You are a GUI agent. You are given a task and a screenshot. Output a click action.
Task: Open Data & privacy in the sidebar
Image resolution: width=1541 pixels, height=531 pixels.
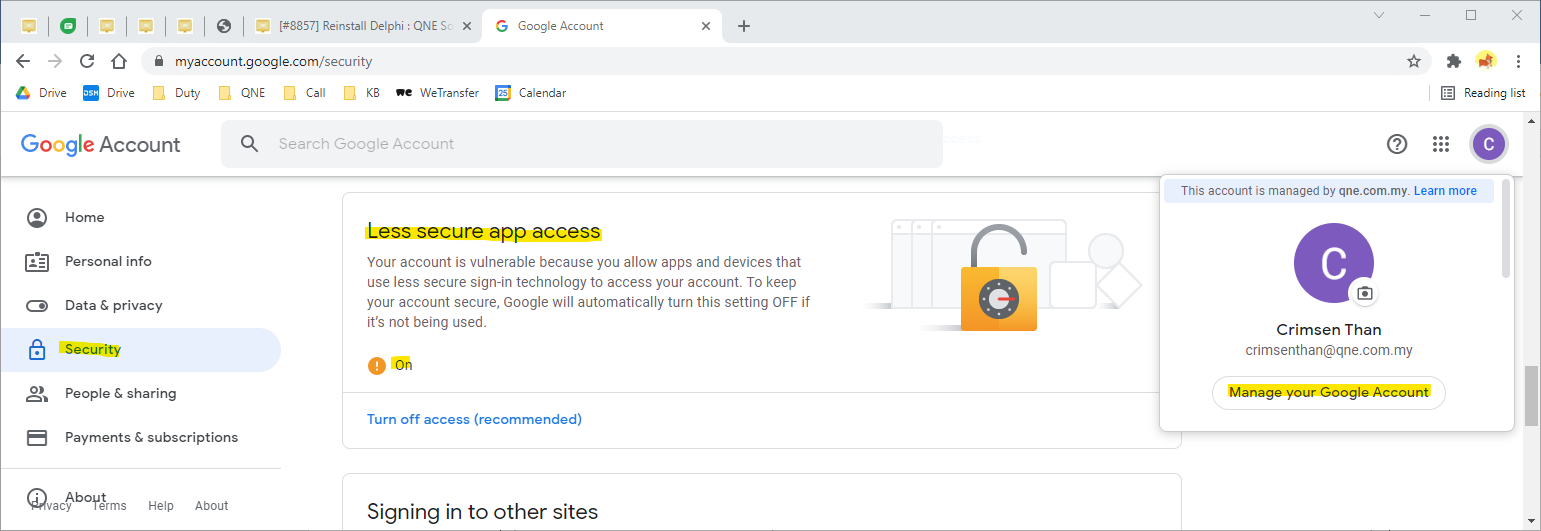141,305
